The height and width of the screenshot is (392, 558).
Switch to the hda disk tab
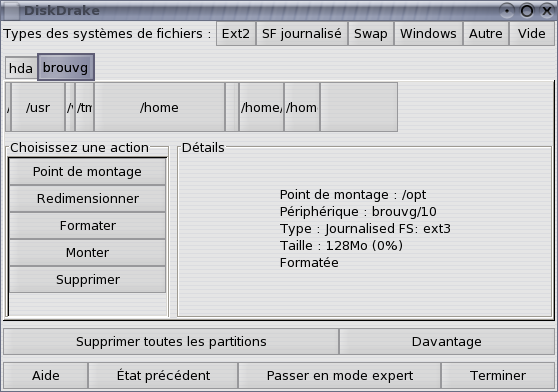point(21,68)
